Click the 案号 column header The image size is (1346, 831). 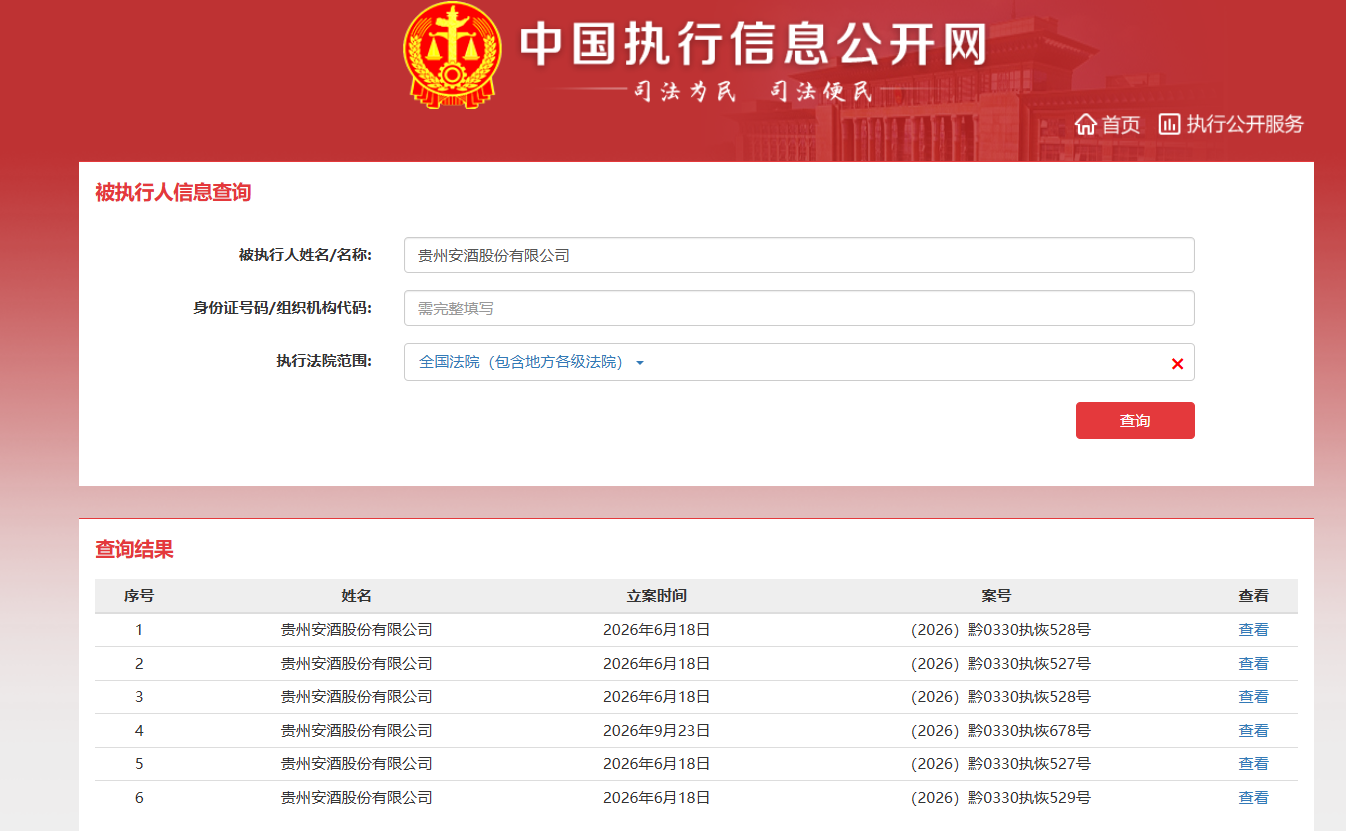(x=996, y=596)
